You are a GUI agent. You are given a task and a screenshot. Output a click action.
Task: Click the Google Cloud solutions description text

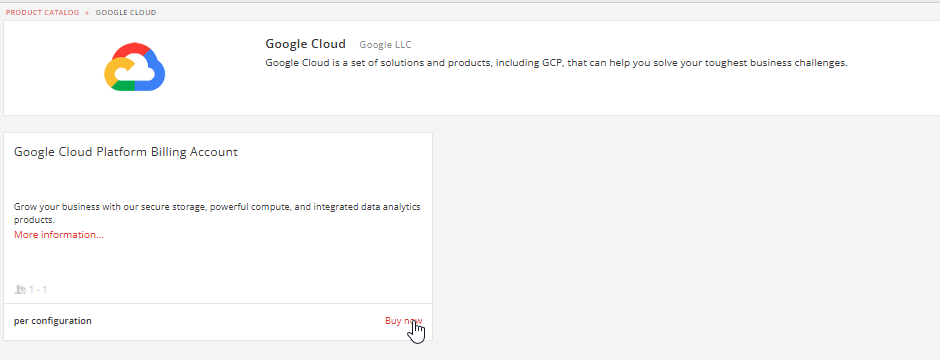click(556, 63)
